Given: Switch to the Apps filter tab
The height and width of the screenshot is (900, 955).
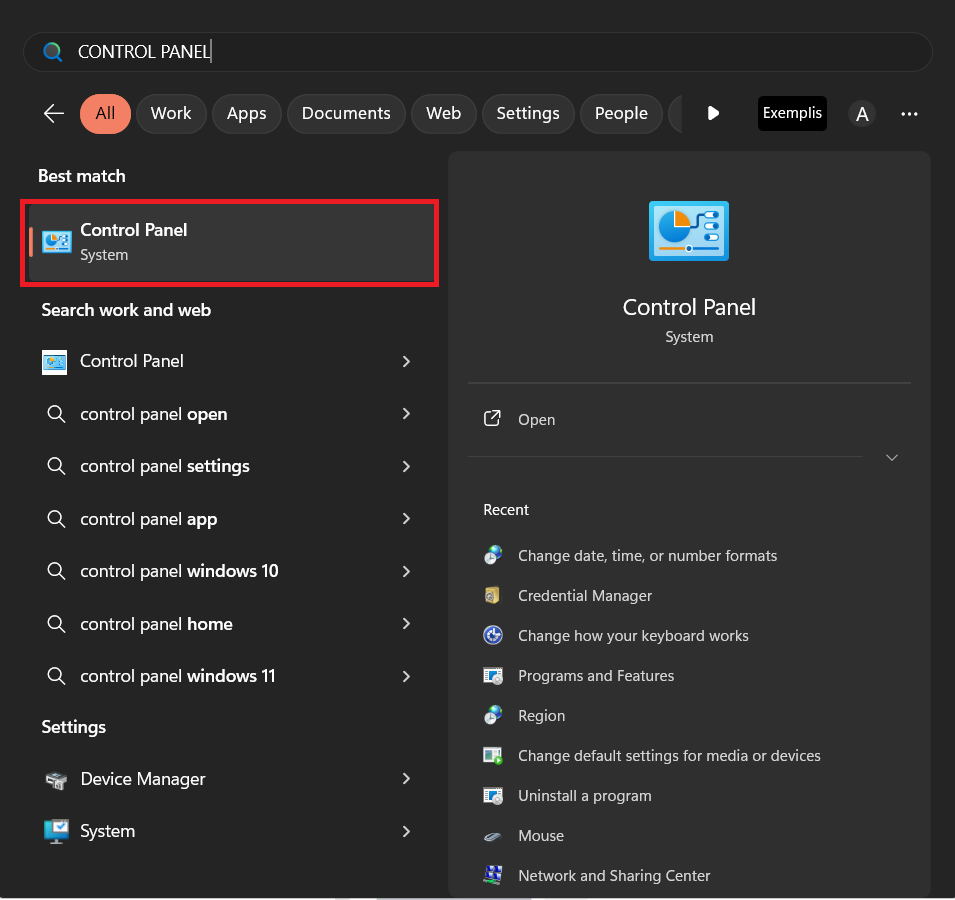Looking at the screenshot, I should click(247, 113).
